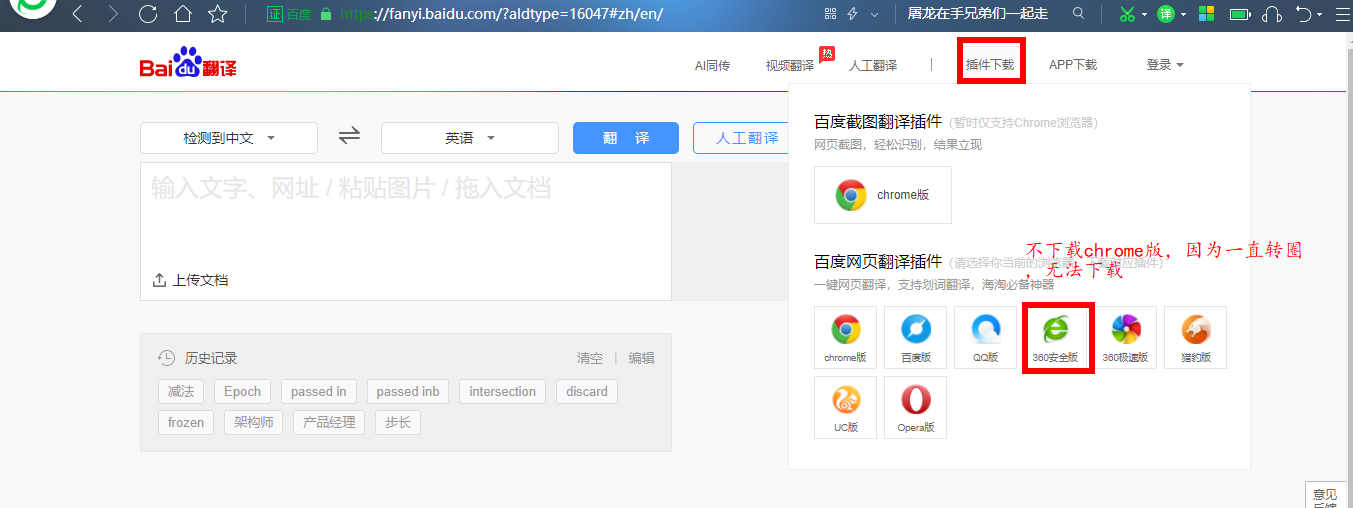Screen dimensions: 1353x508
Task: Select history tag frozen
Action: [186, 422]
